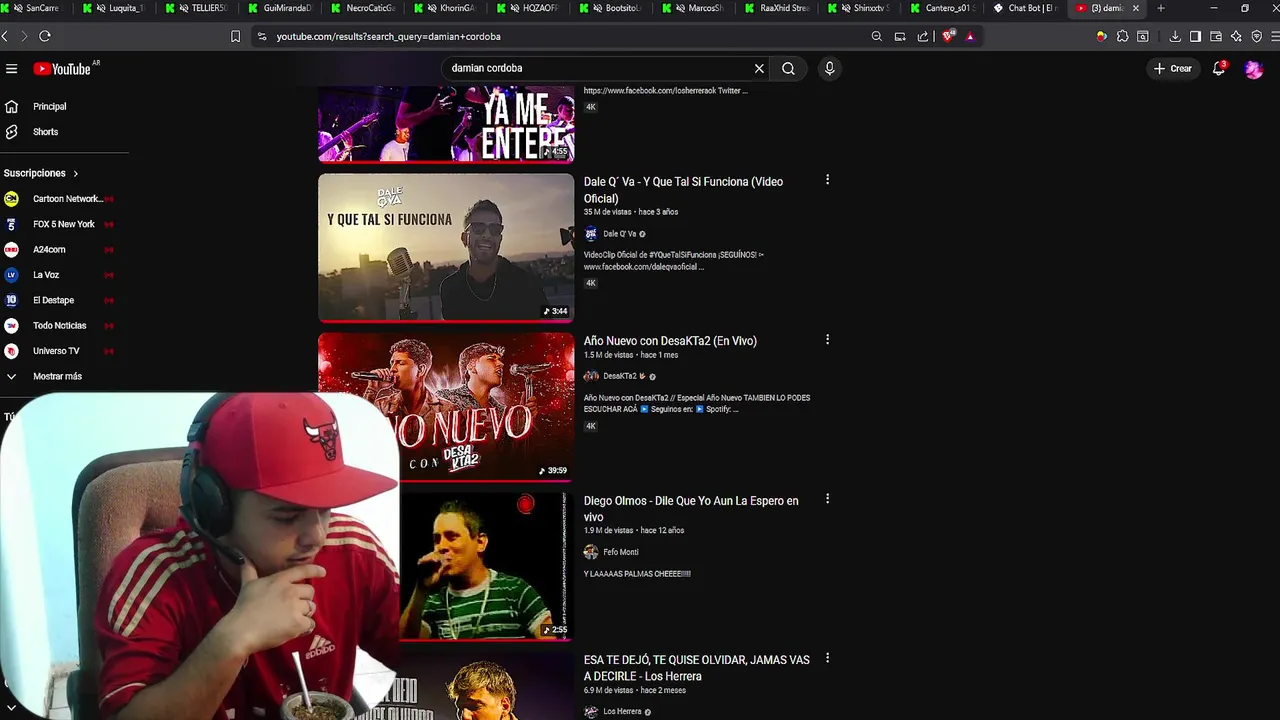
Task: Go back in the browser
Action: click(x=5, y=36)
